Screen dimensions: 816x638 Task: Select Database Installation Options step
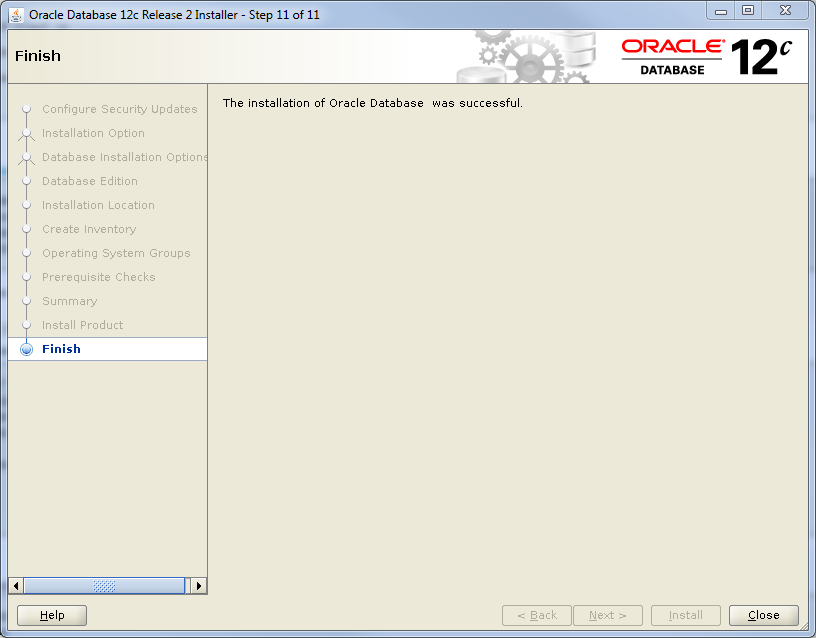124,157
